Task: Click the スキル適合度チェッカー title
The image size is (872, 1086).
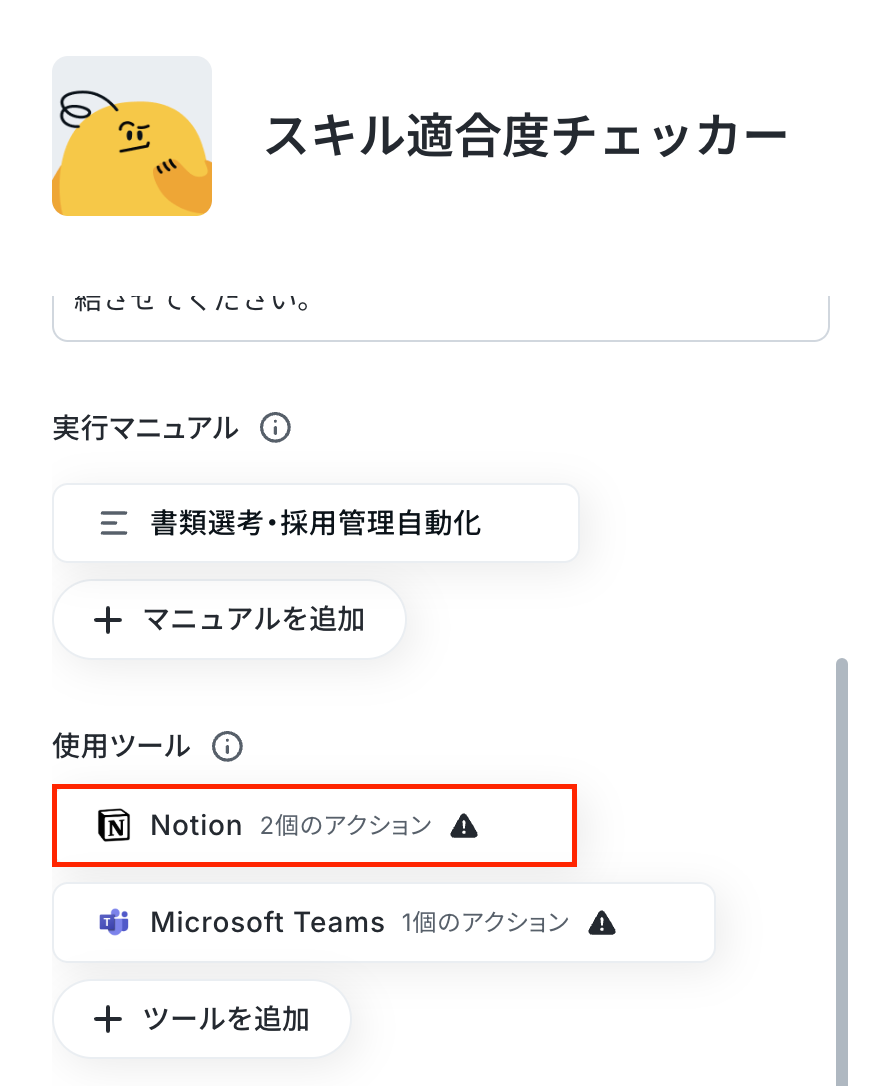Action: tap(526, 136)
